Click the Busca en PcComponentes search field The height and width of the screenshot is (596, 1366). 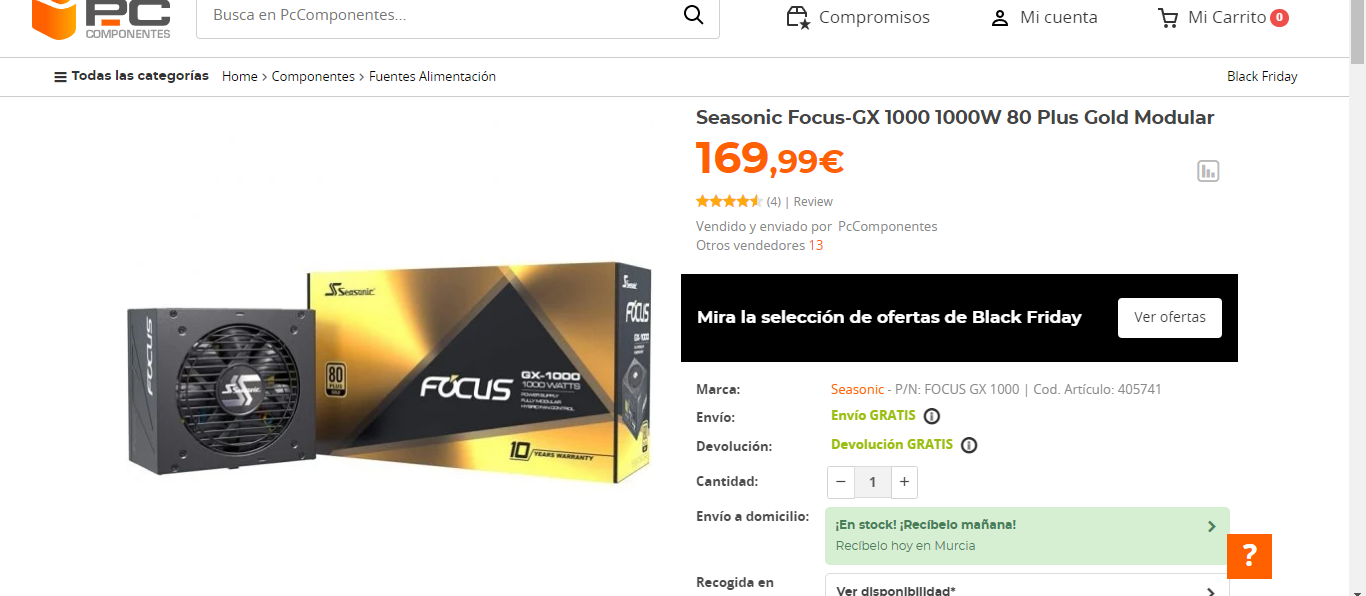pos(438,16)
